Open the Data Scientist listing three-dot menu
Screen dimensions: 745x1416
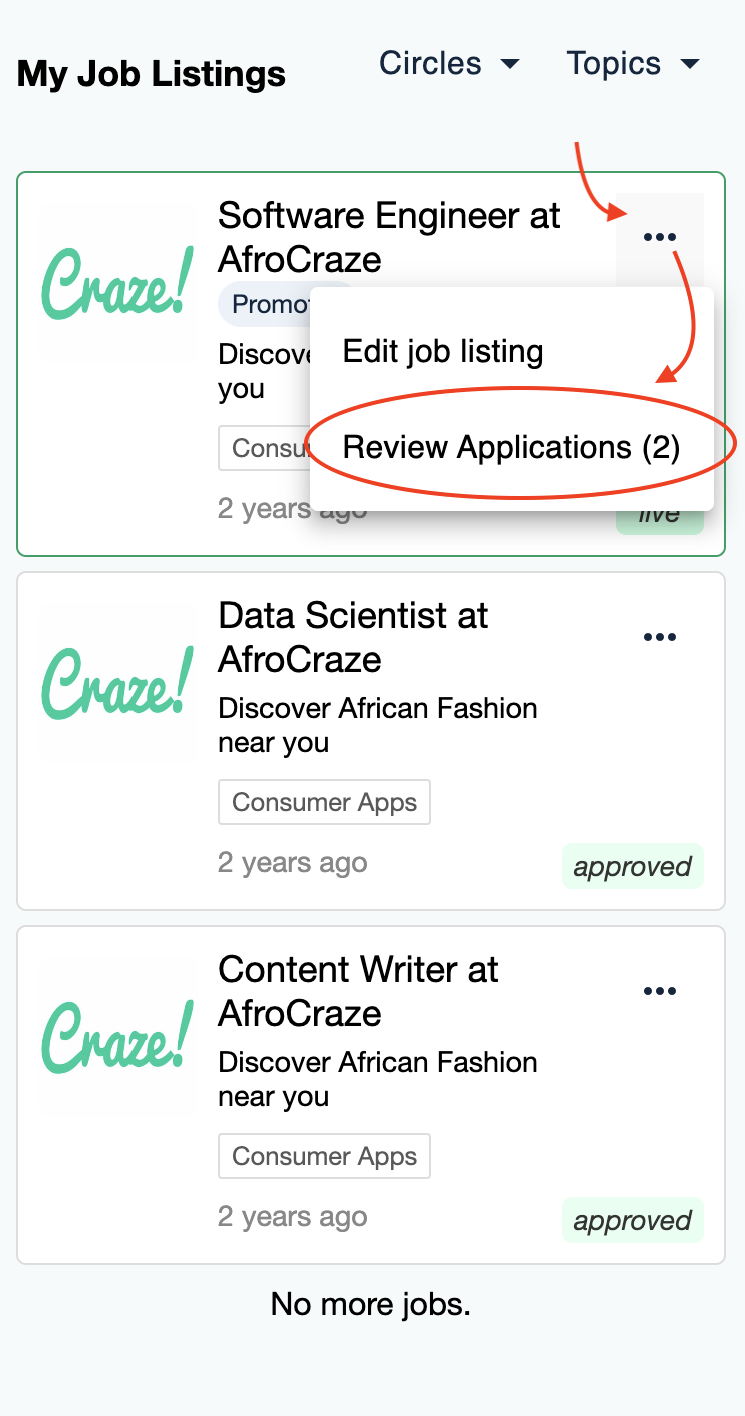tap(660, 637)
